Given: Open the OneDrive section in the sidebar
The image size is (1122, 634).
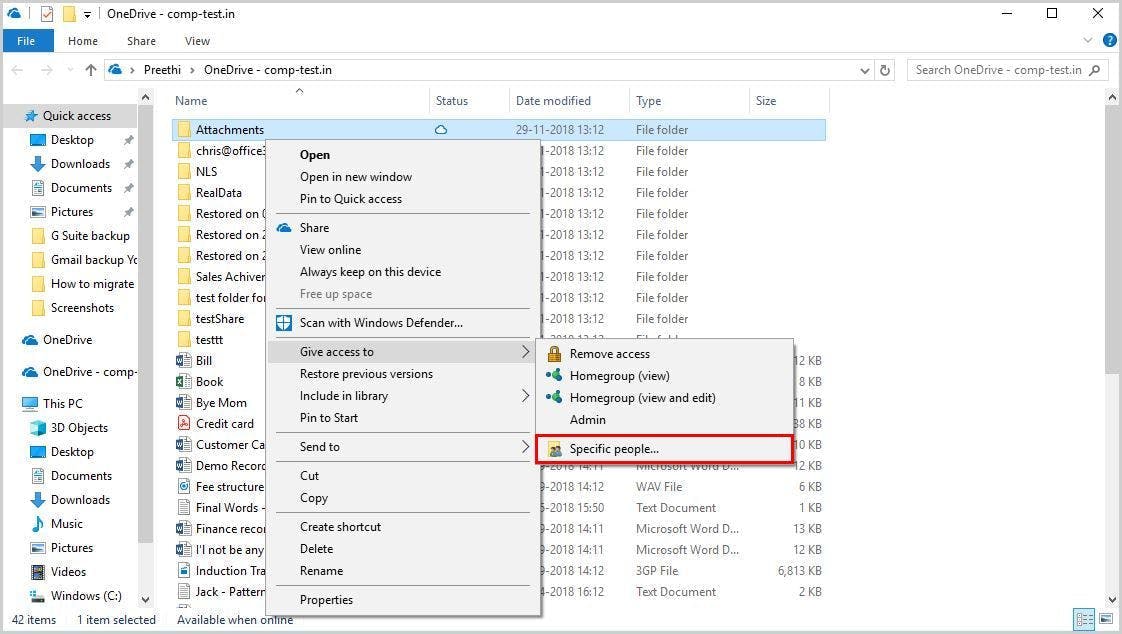Looking at the screenshot, I should click(62, 339).
